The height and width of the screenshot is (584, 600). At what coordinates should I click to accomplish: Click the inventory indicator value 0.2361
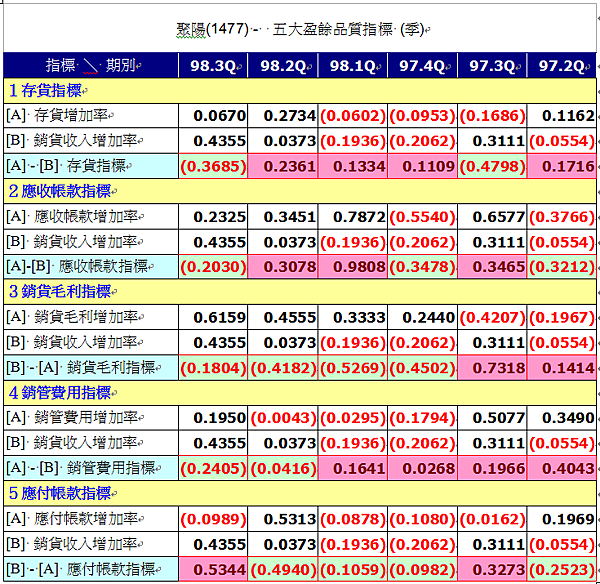[290, 166]
